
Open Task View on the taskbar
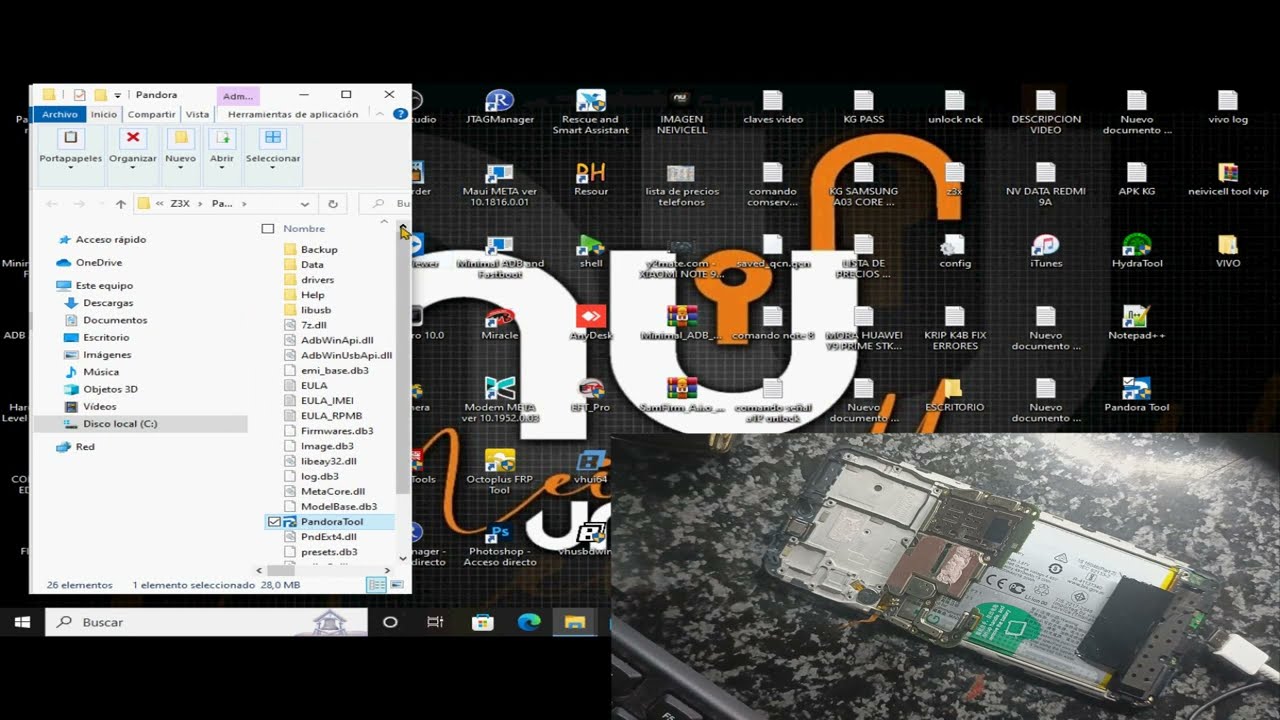pos(435,622)
